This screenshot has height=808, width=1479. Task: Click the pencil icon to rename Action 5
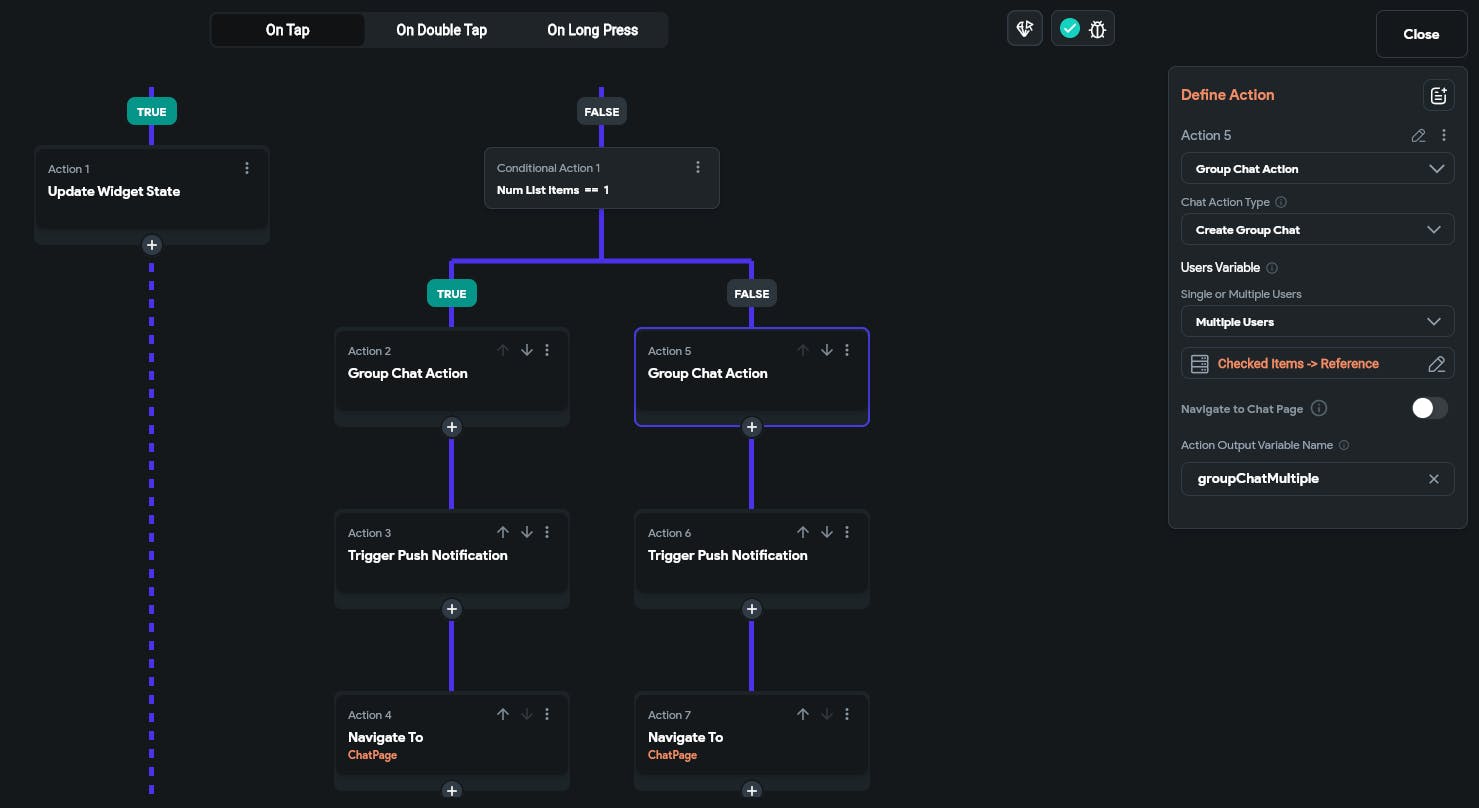click(1418, 135)
